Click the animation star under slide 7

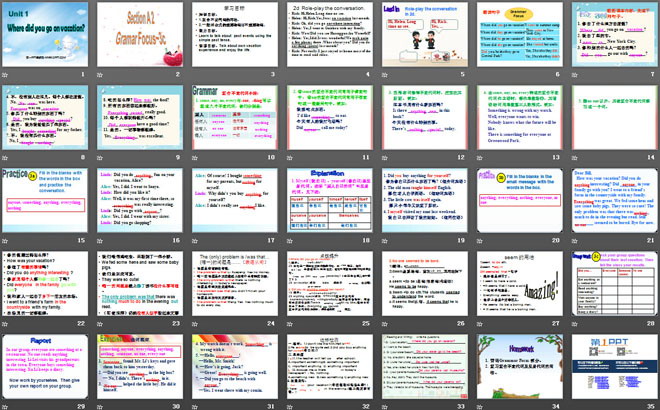coord(575,75)
